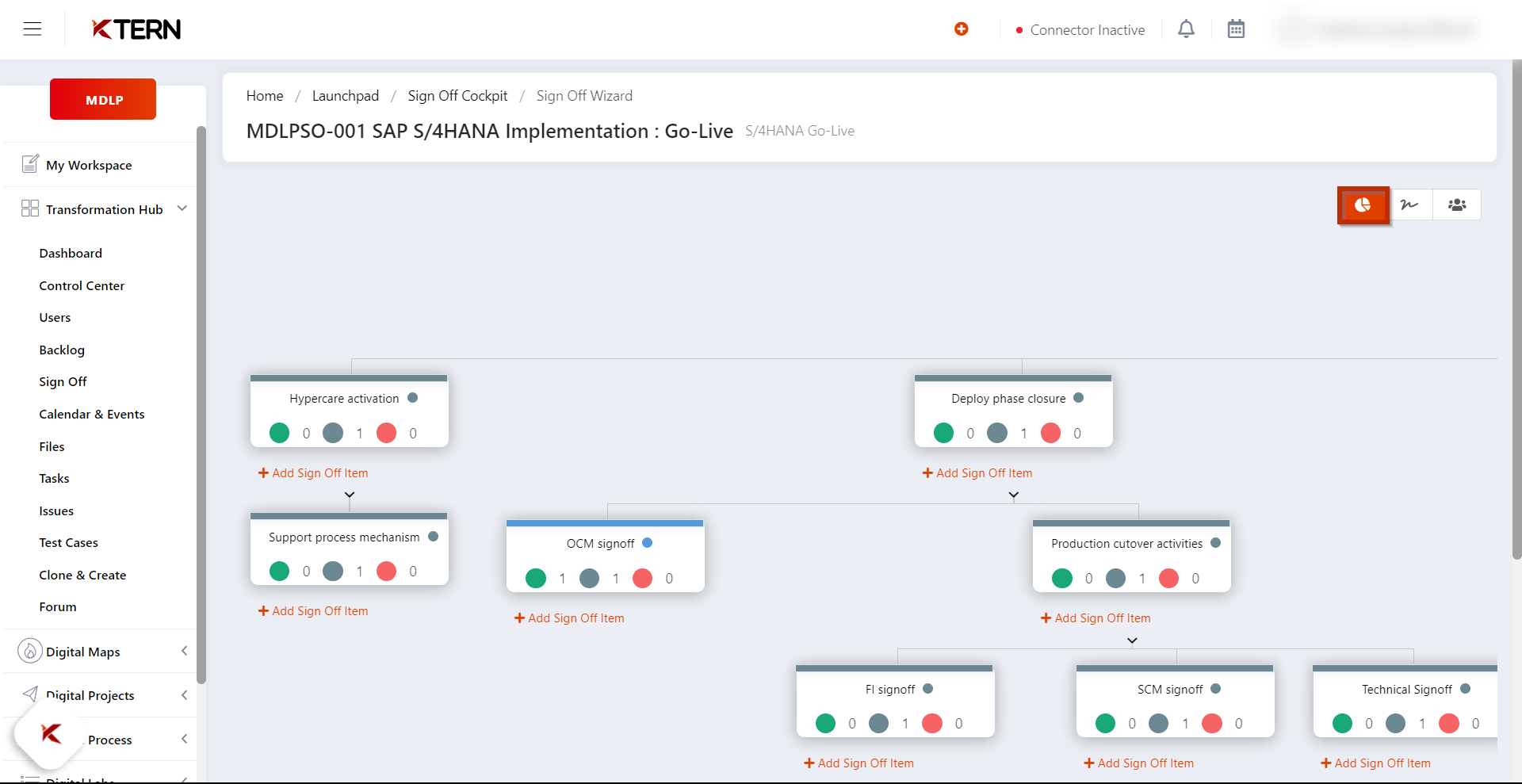Expand Digital Maps menu chevron

(x=185, y=651)
